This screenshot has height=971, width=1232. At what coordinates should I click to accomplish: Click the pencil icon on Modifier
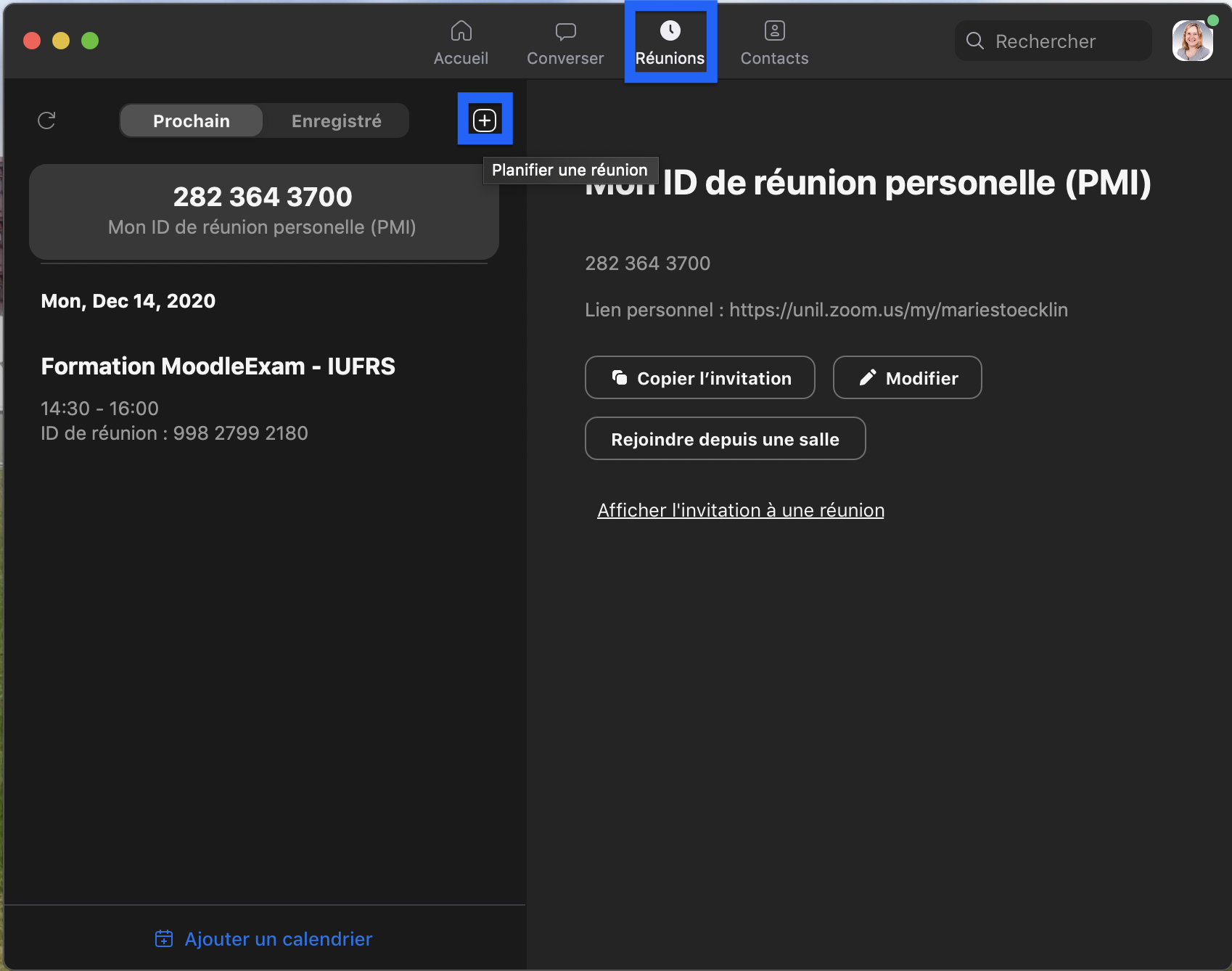(x=867, y=378)
